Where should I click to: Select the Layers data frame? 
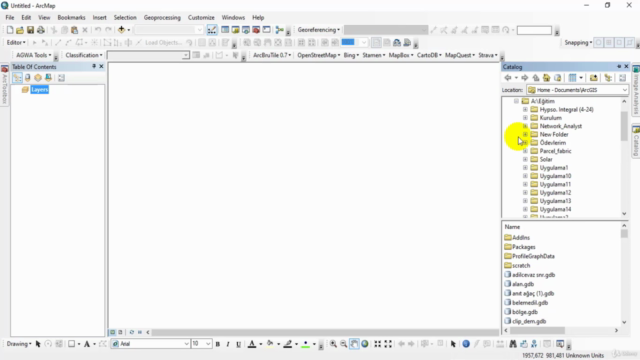pyautogui.click(x=40, y=89)
